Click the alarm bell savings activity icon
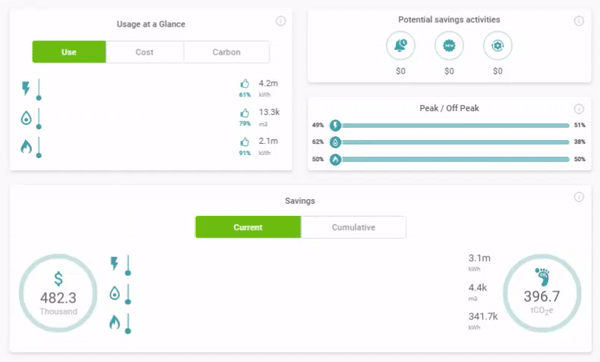Screen dimensions: 600x362 tap(401, 46)
